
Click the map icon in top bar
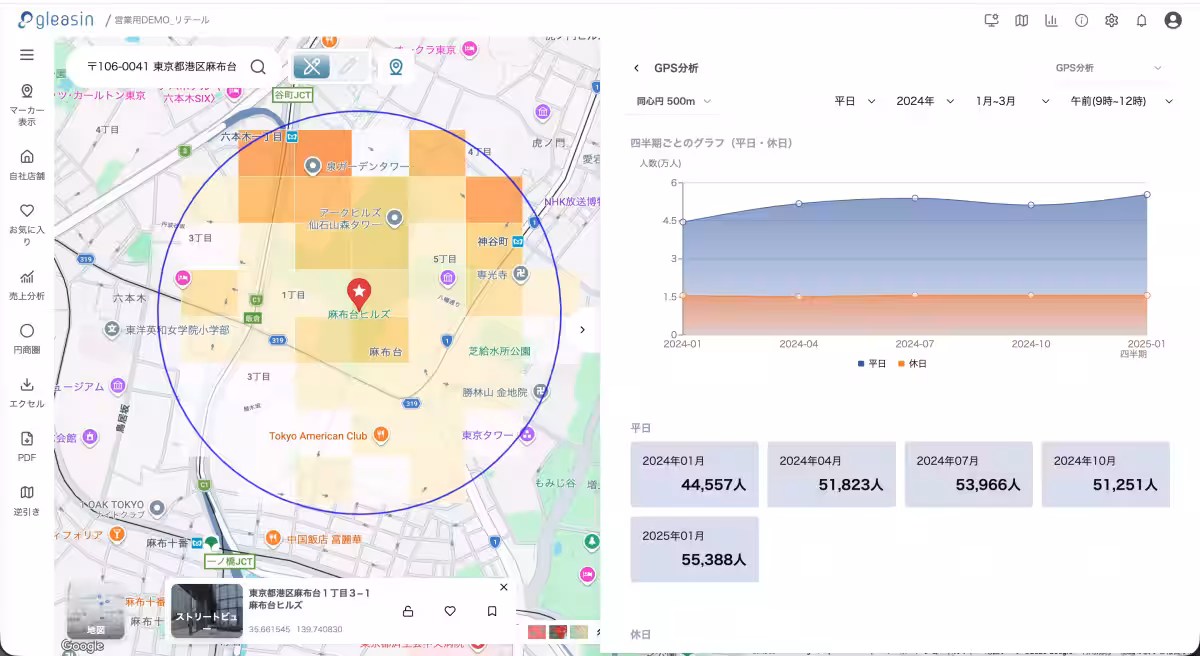coord(1021,20)
